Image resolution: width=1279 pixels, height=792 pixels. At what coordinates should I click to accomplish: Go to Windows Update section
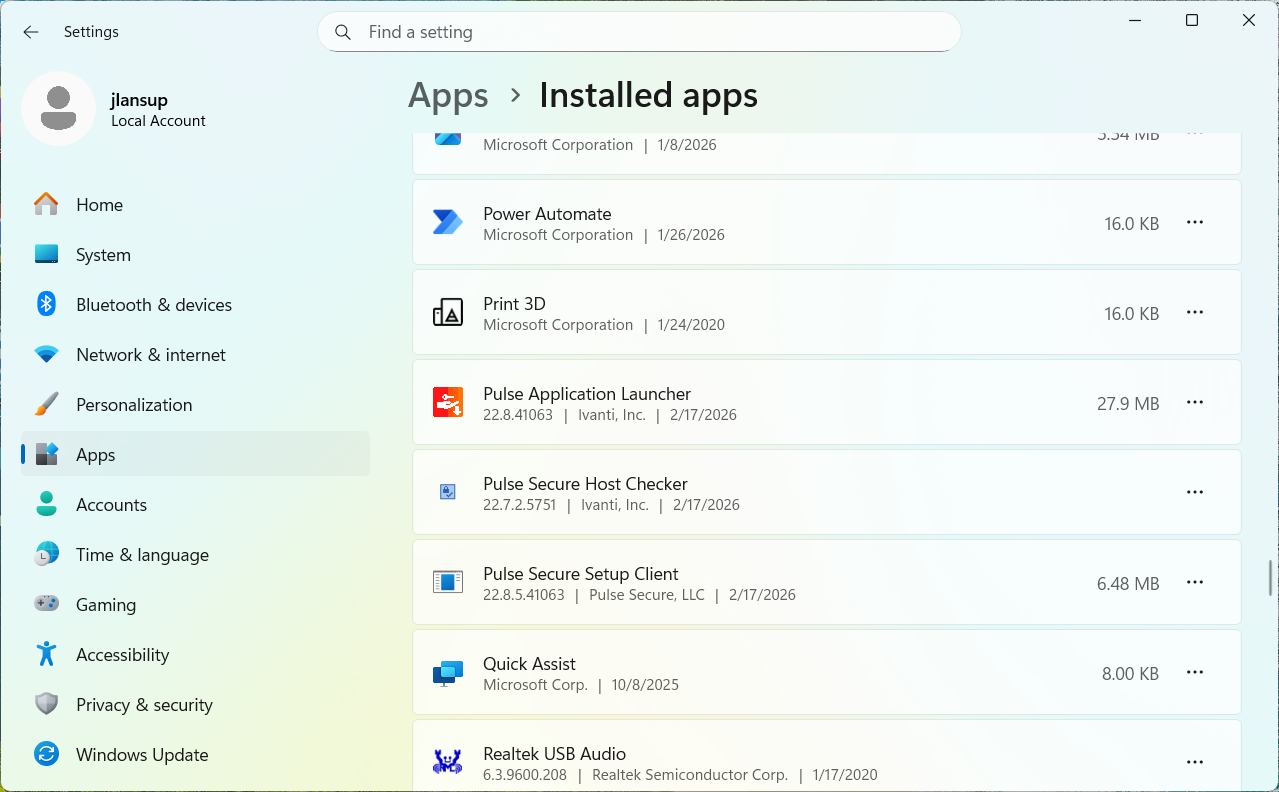click(x=142, y=755)
